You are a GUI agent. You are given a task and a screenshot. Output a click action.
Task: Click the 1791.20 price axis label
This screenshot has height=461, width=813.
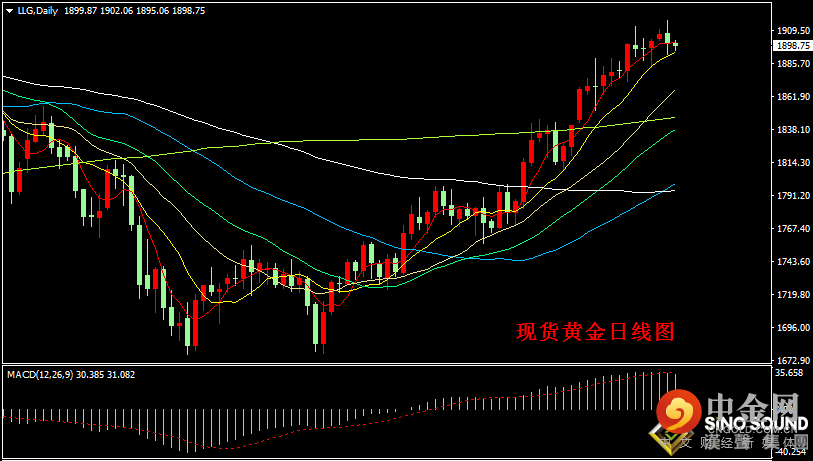793,195
